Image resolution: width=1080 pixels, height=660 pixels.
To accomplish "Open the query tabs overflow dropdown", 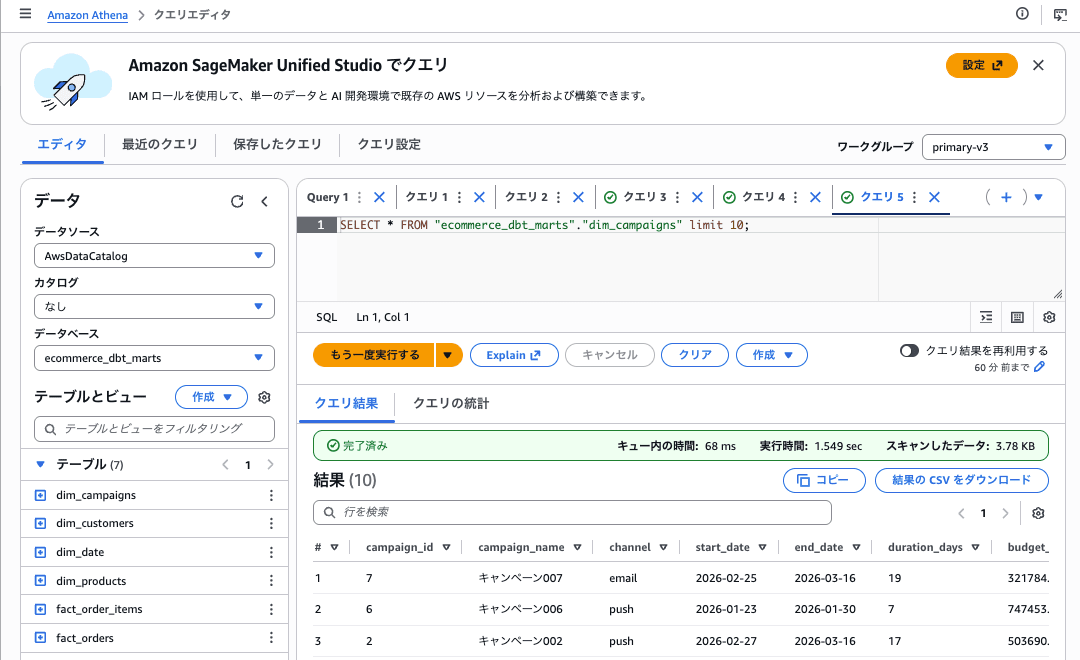I will click(1039, 197).
